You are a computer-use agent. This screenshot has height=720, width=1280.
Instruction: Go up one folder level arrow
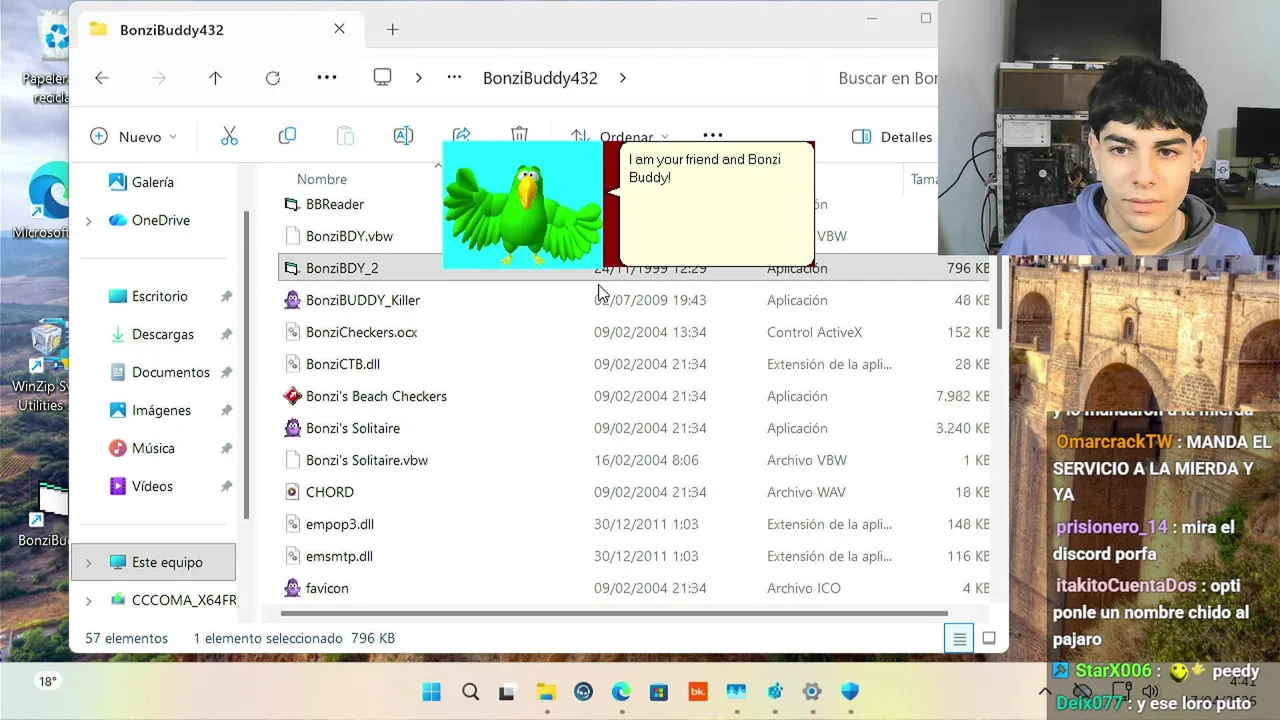[x=215, y=78]
